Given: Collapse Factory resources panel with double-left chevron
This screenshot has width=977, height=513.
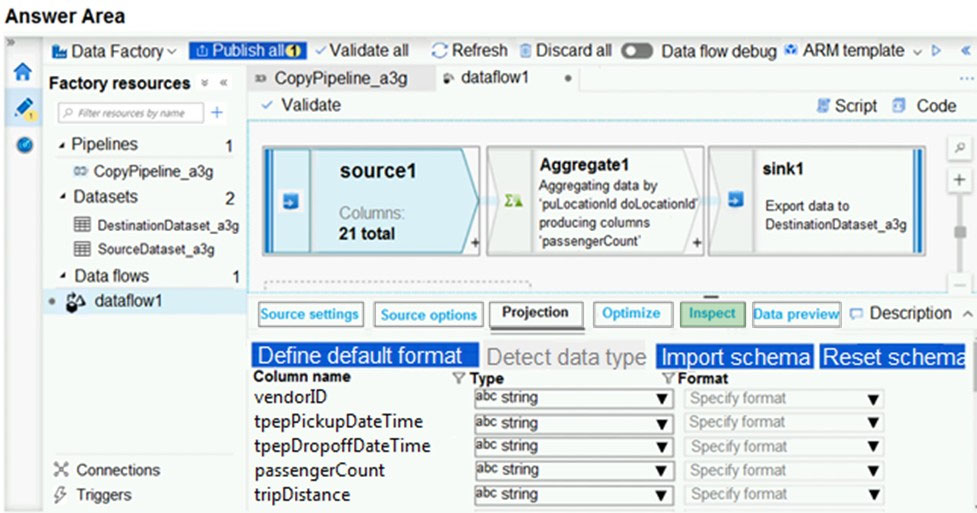Looking at the screenshot, I should pyautogui.click(x=224, y=83).
